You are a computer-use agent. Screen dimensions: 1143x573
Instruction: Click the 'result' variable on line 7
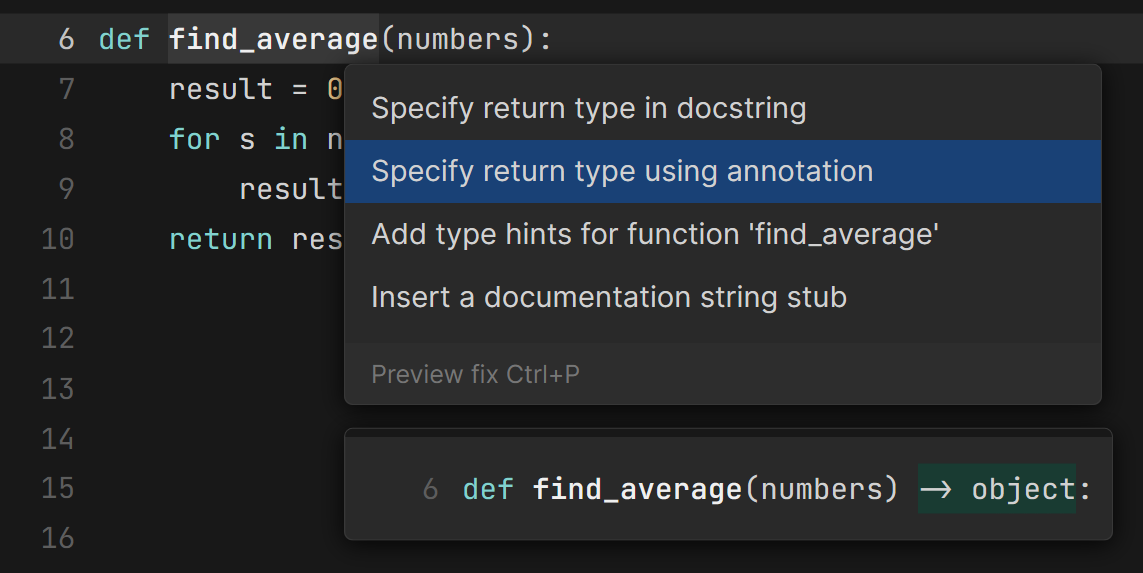point(221,90)
